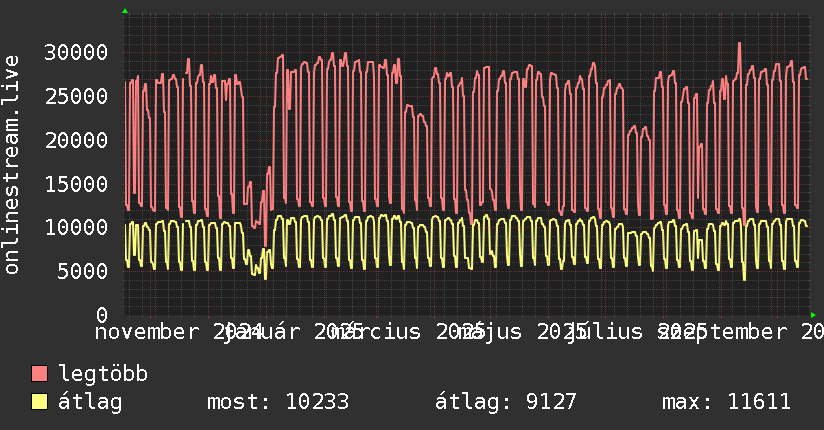Click the 30000 y-axis label
Image resolution: width=824 pixels, height=430 pixels.
[76, 53]
